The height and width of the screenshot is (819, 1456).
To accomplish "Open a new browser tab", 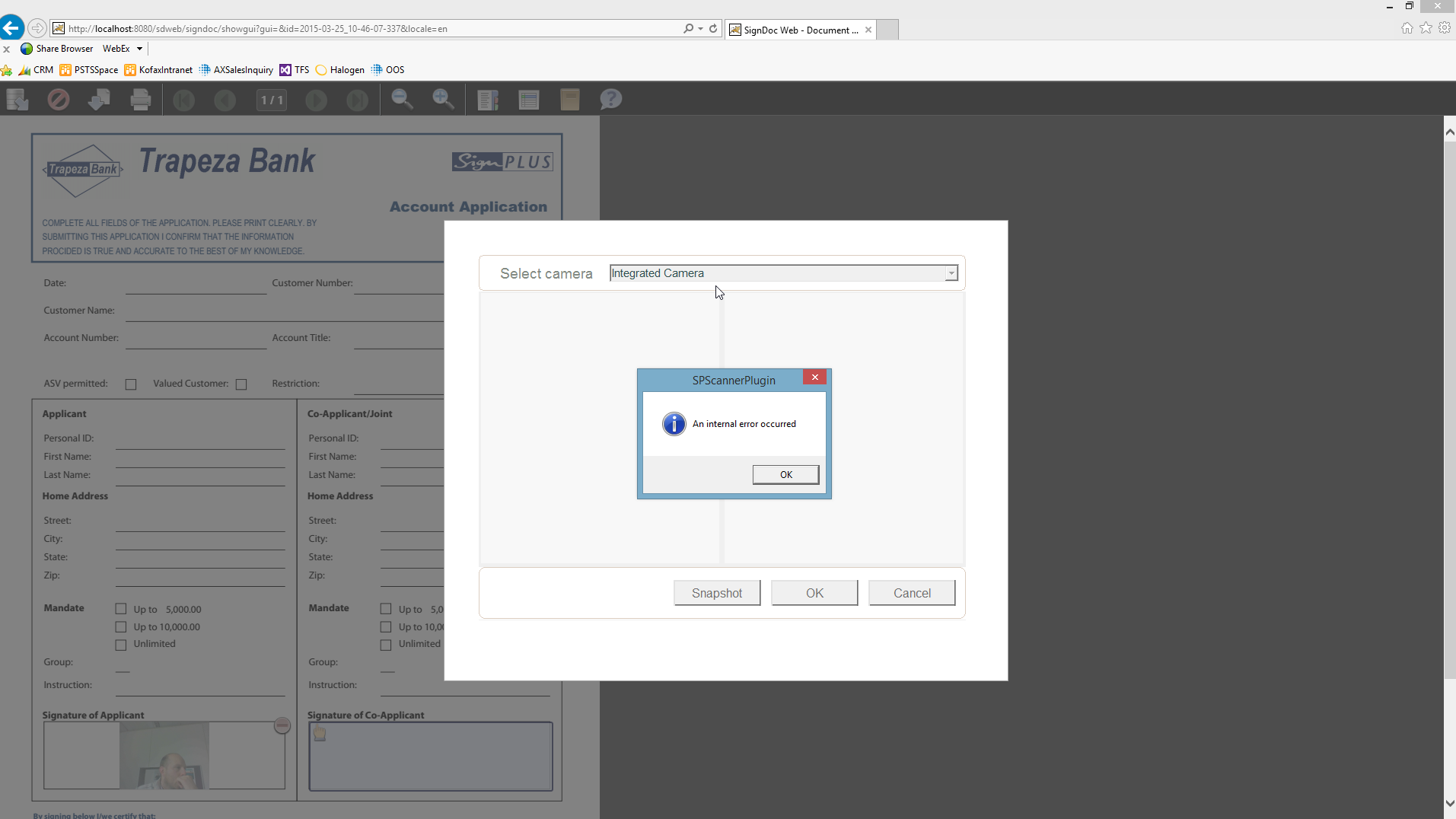I will click(888, 30).
